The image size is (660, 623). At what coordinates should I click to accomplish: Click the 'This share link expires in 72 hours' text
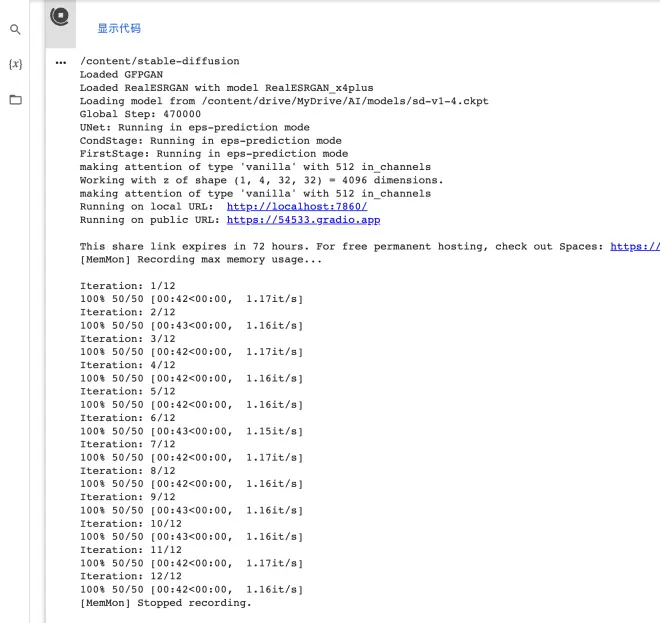[x=194, y=246]
